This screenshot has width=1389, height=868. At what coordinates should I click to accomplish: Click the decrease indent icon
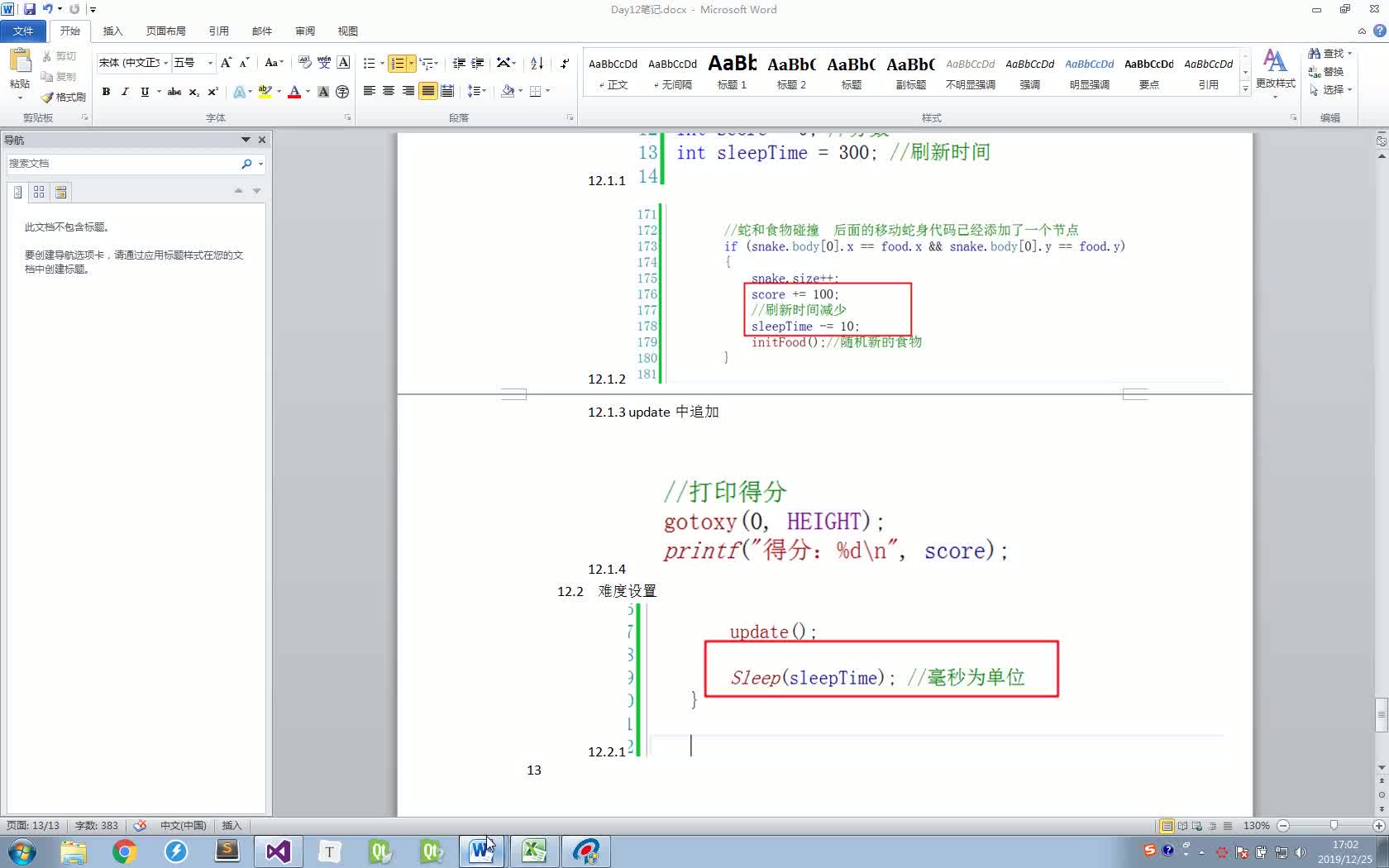(x=459, y=63)
